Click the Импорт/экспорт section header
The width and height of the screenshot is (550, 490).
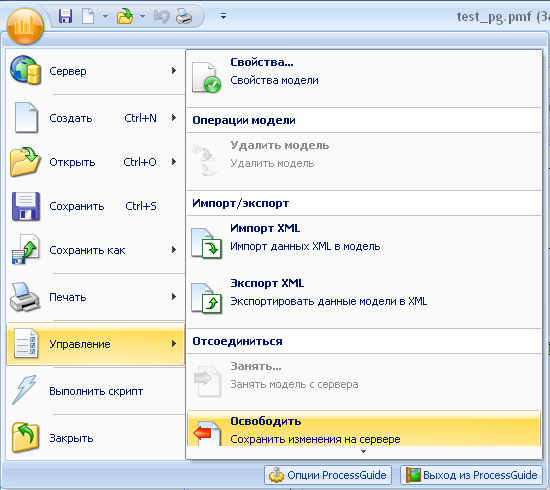241,203
